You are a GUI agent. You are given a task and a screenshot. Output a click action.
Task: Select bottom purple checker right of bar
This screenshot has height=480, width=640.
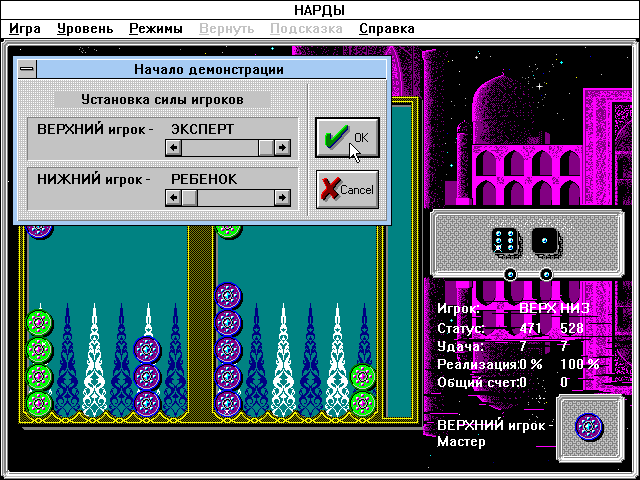point(228,403)
